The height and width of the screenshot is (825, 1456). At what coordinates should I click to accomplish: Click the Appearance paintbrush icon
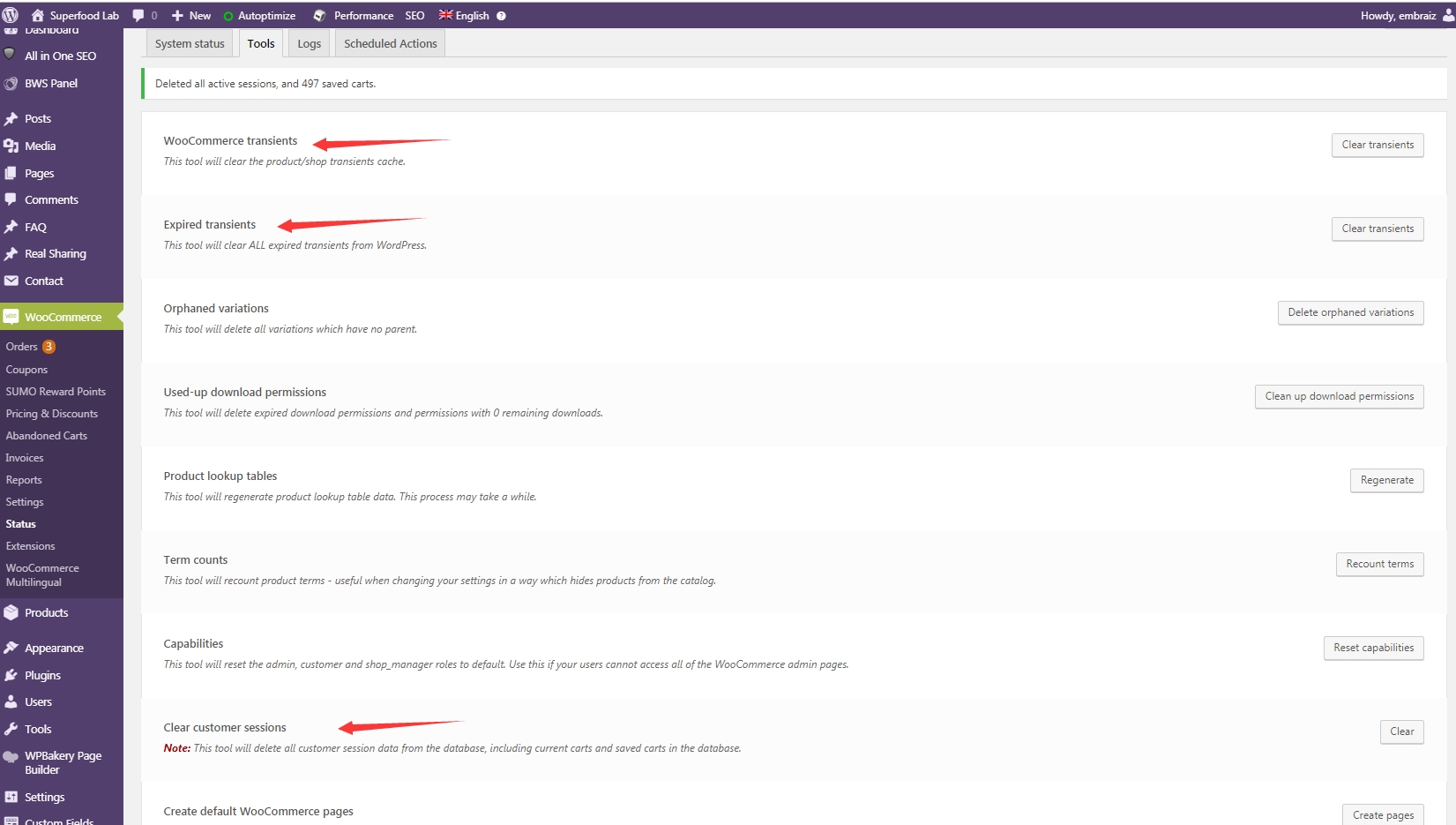click(11, 648)
